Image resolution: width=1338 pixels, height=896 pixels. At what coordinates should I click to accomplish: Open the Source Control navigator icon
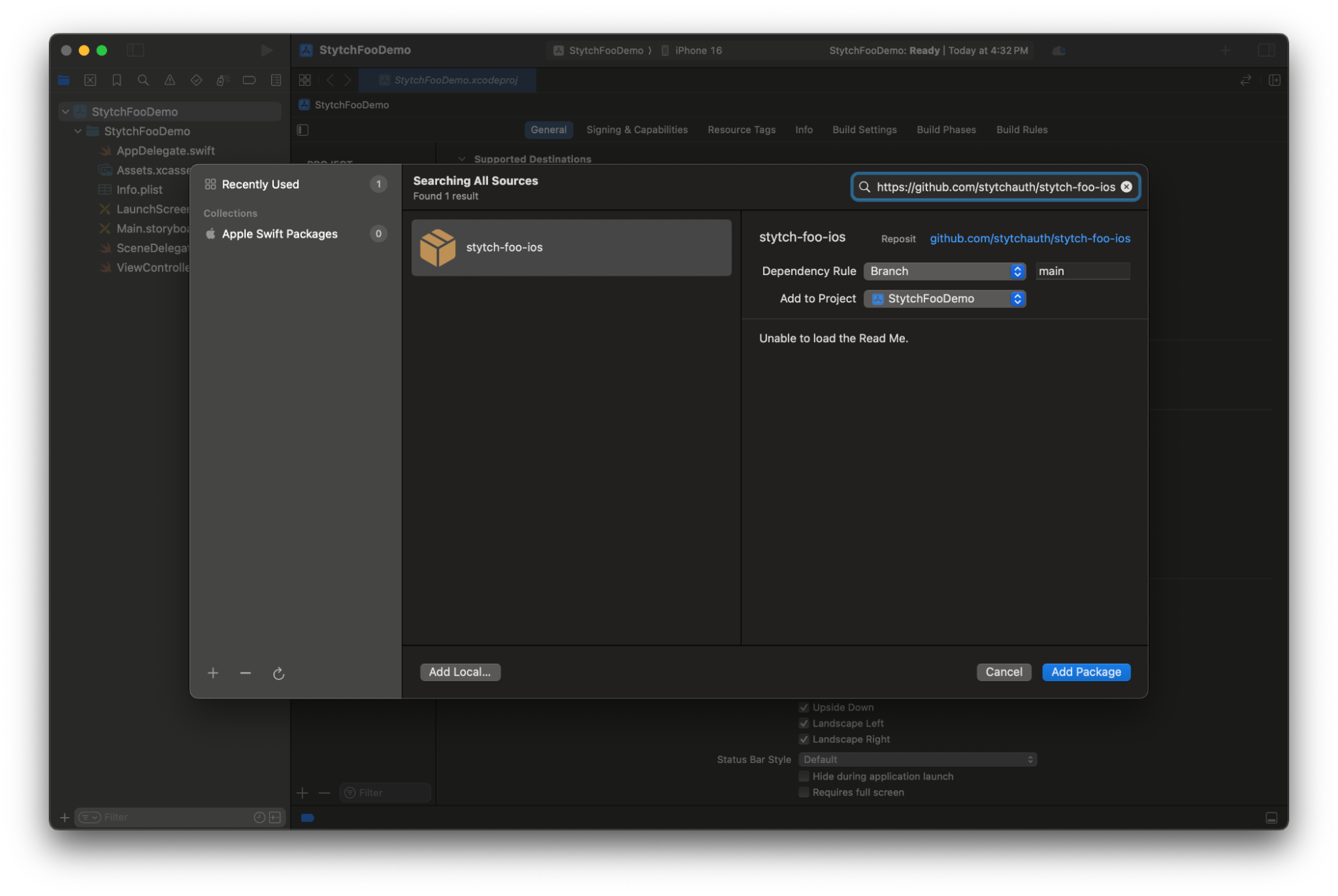point(90,80)
